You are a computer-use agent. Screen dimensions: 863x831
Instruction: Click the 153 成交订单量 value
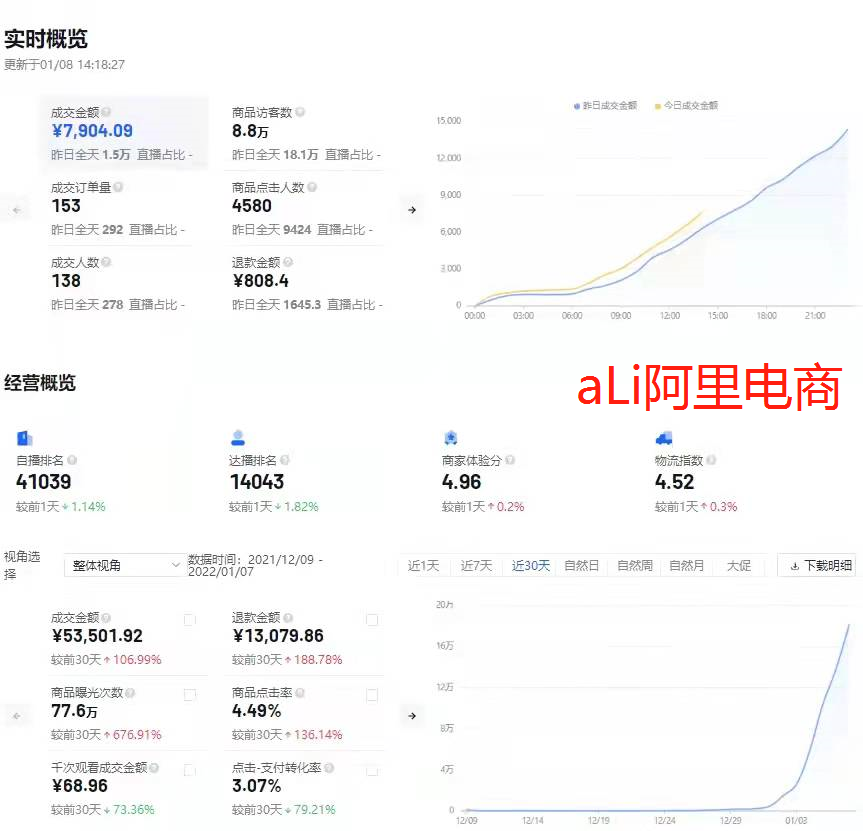(x=66, y=206)
